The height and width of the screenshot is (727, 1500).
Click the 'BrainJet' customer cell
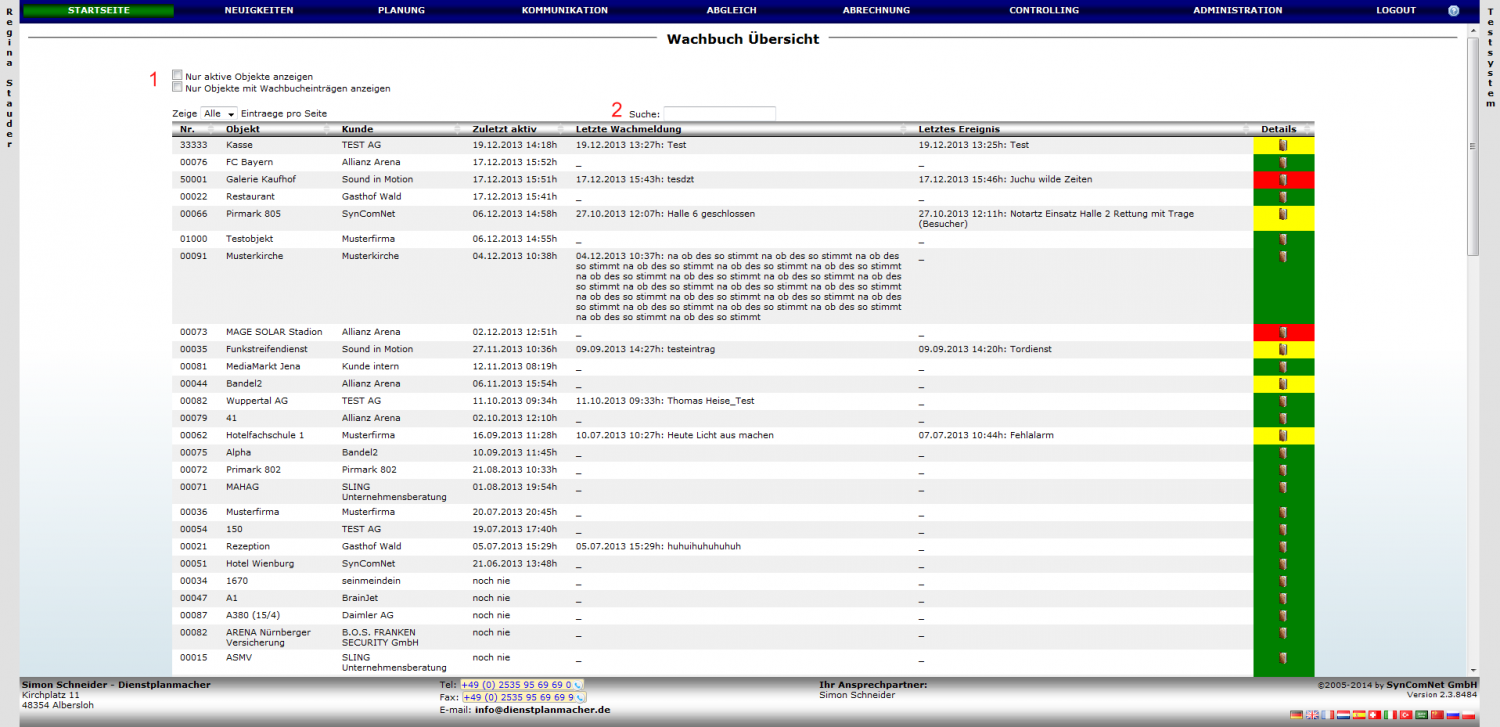point(360,598)
